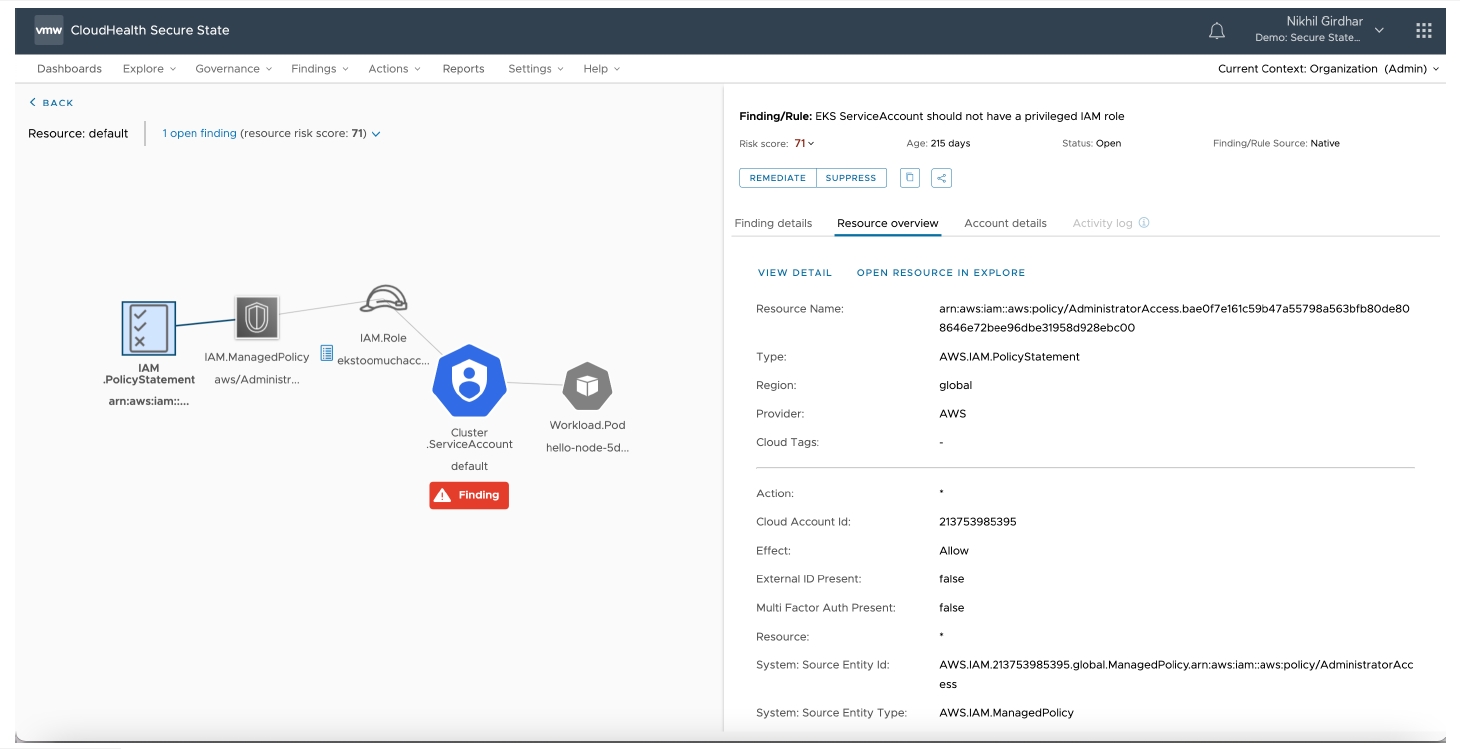Image resolution: width=1460 pixels, height=749 pixels.
Task: Open the Help menu dropdown
Action: click(x=602, y=69)
